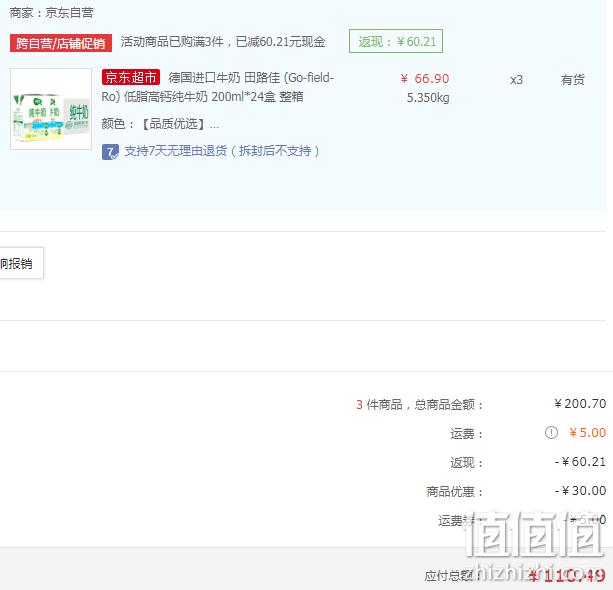Click the partially visible 报销 button
Screen dimensions: 613x590
20,263
